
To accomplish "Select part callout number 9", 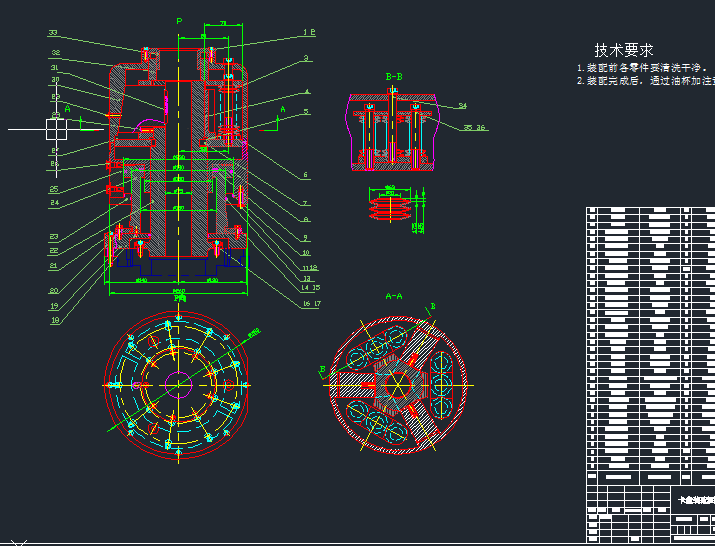I will (x=306, y=238).
